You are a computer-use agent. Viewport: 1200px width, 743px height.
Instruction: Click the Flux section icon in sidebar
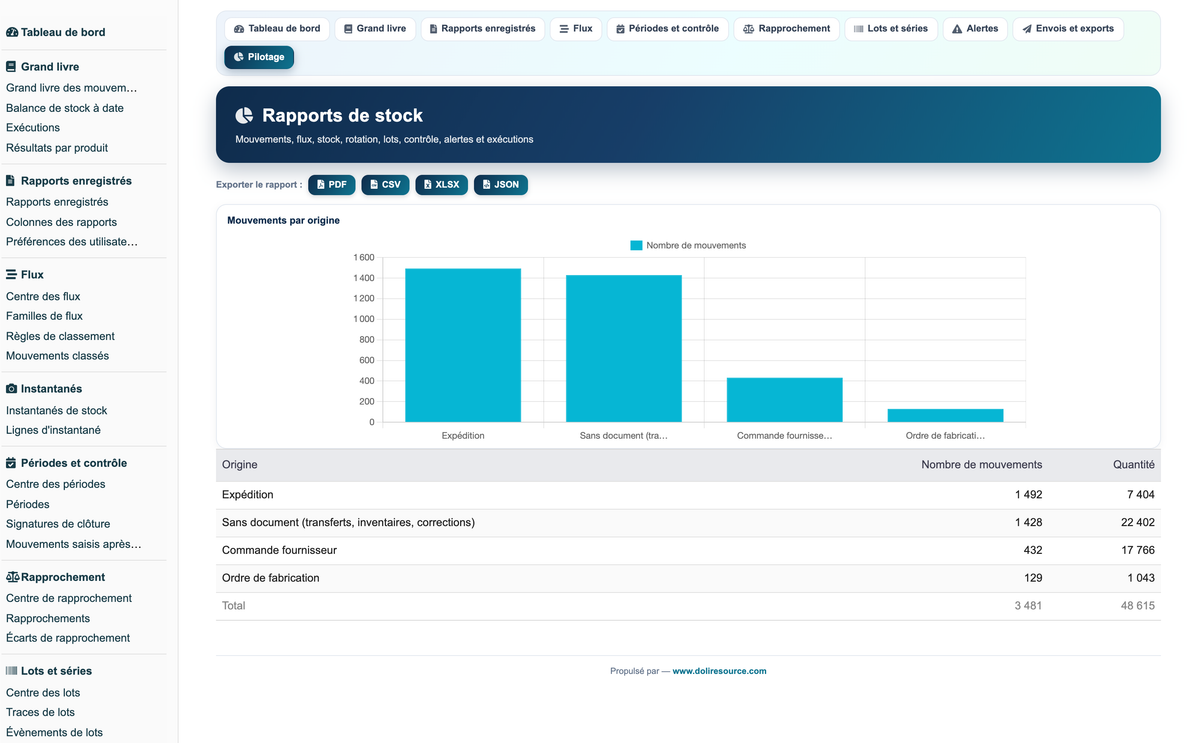[x=11, y=274]
